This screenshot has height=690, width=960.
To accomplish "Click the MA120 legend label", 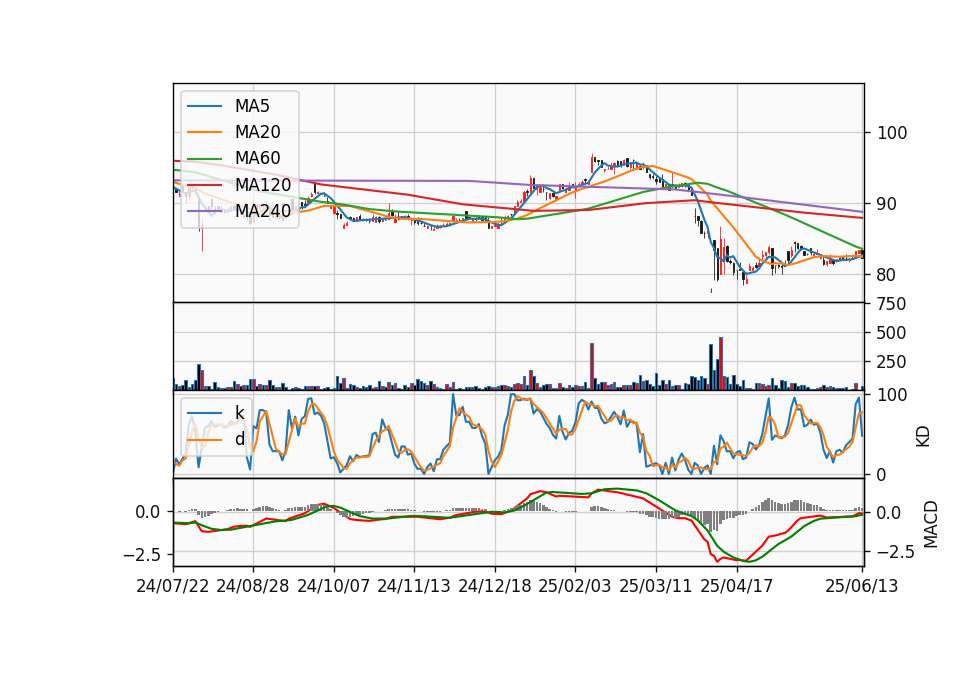I will click(263, 184).
